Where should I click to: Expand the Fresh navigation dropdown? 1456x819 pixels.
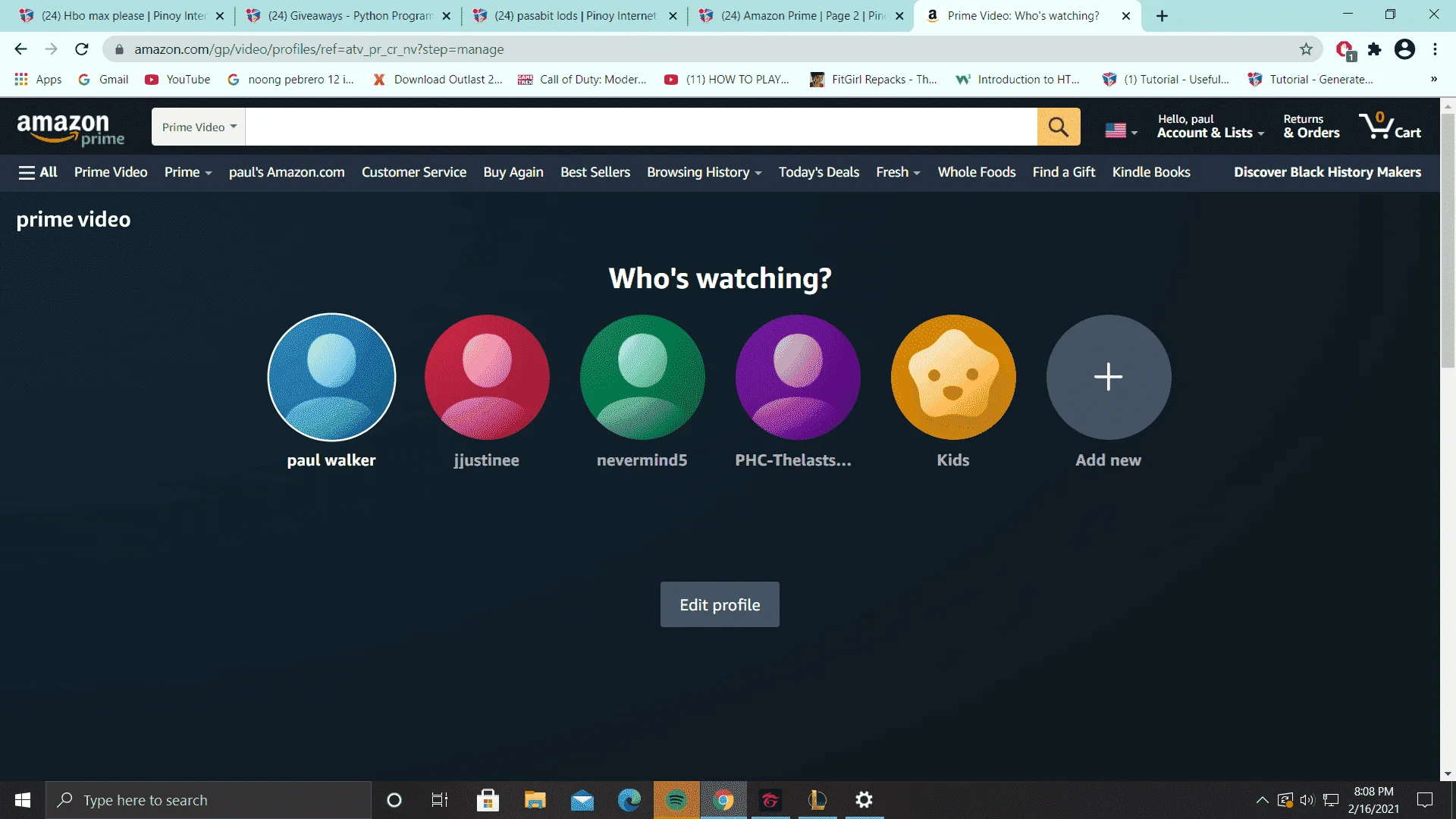[x=898, y=172]
